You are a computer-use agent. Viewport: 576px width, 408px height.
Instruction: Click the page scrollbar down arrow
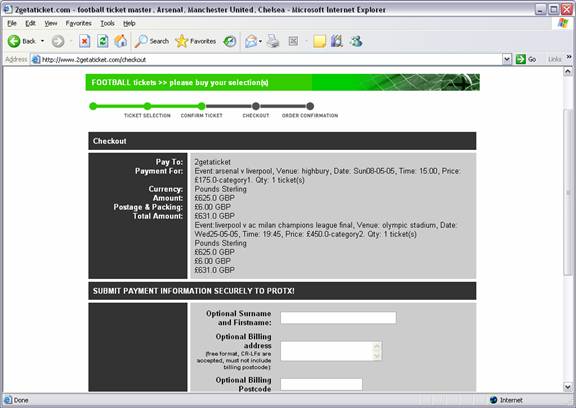pyautogui.click(x=568, y=387)
